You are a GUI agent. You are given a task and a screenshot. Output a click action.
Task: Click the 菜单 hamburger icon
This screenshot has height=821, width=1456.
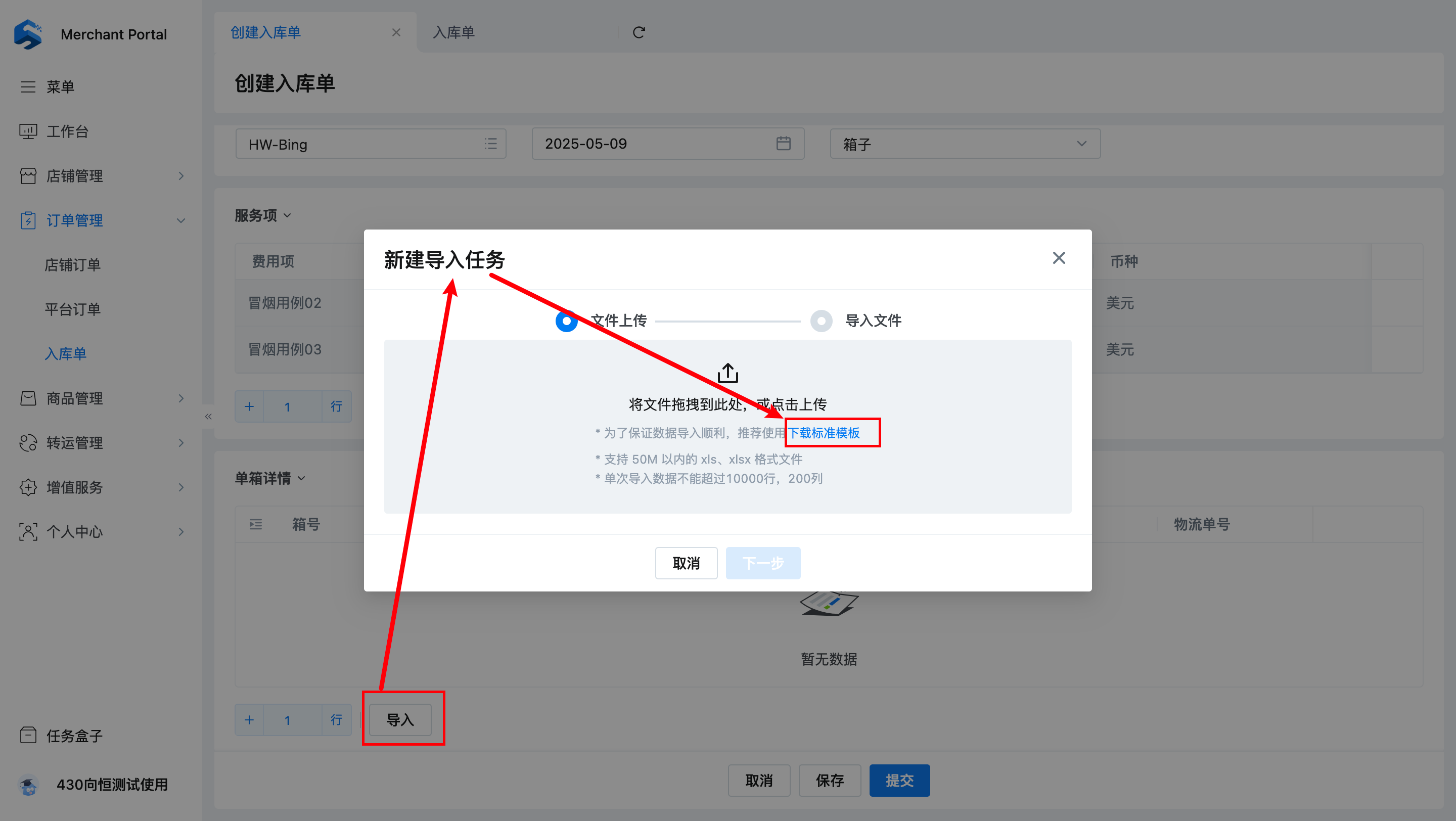coord(28,87)
